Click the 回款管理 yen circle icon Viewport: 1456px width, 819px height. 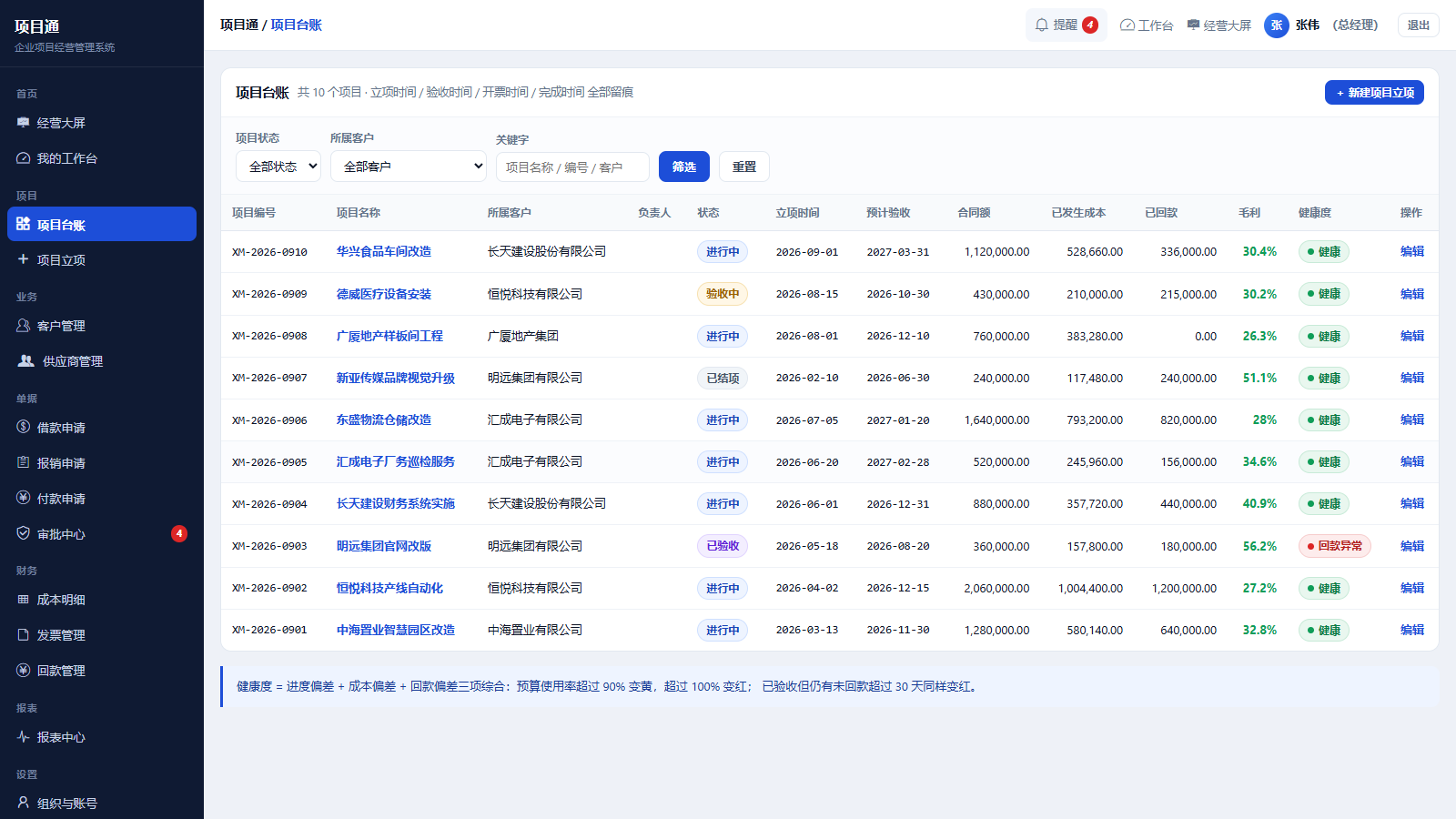click(x=23, y=671)
